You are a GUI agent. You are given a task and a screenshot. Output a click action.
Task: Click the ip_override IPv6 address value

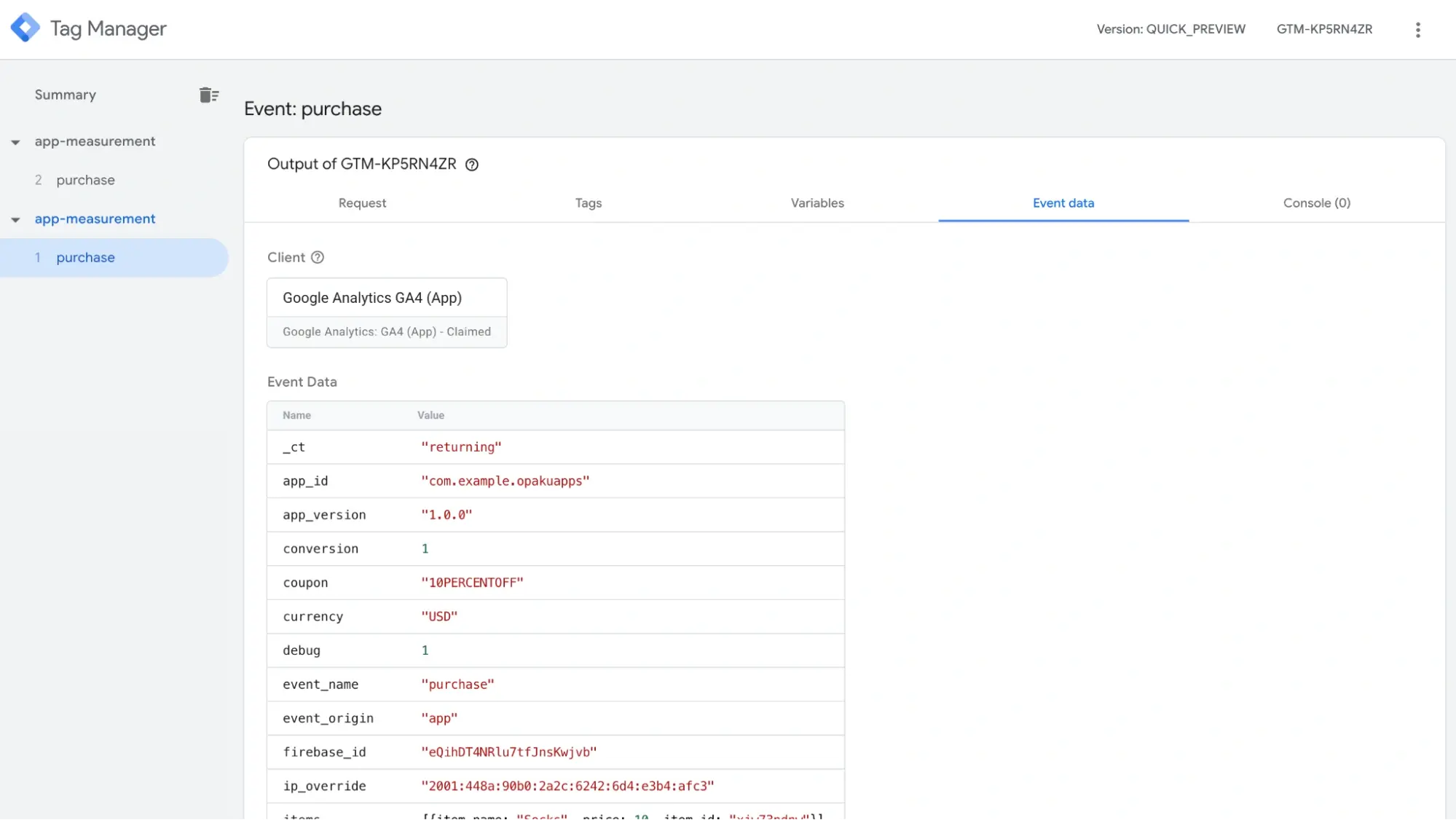click(567, 786)
